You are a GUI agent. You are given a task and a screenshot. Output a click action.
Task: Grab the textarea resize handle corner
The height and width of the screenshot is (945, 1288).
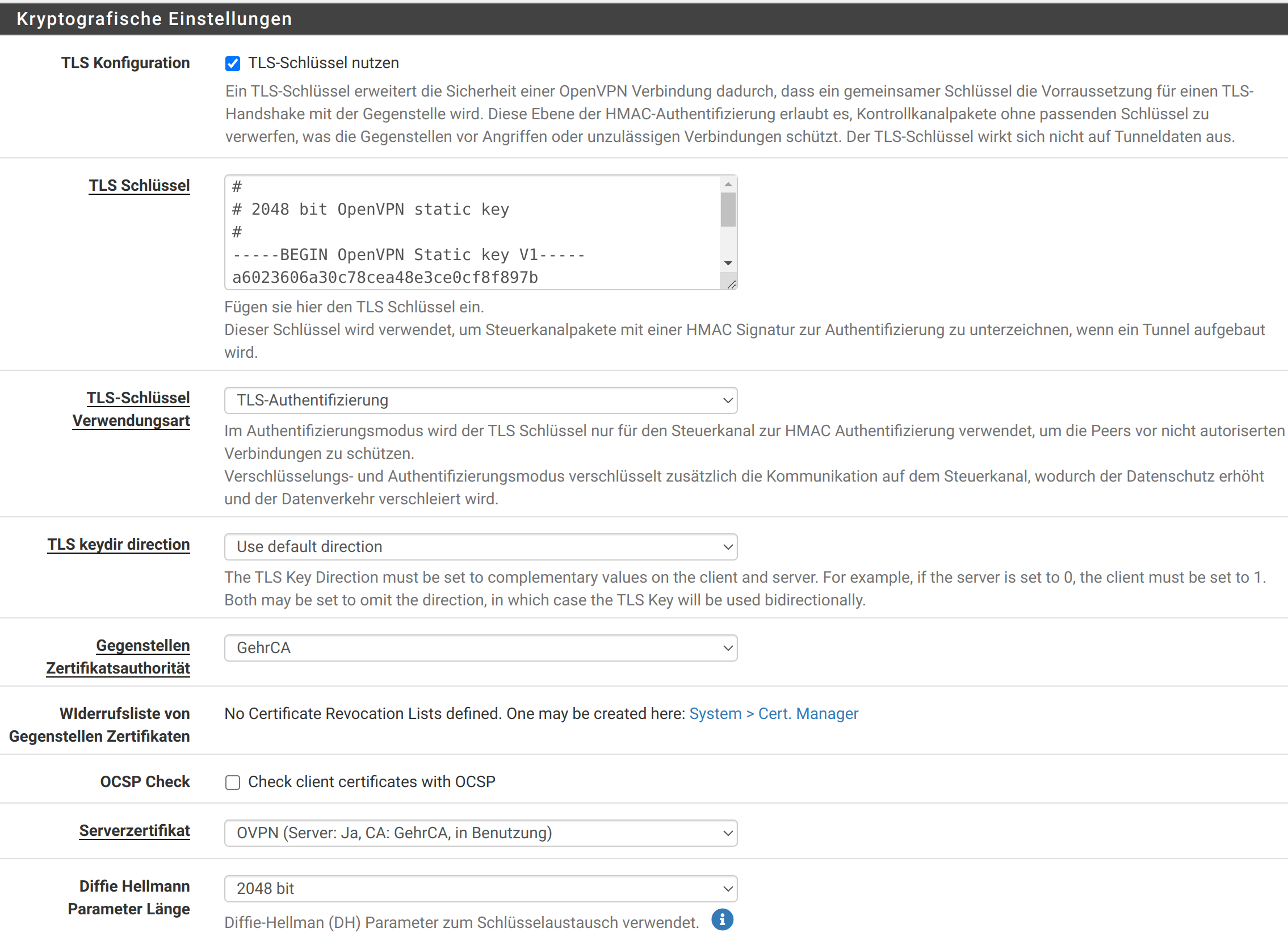[x=731, y=284]
